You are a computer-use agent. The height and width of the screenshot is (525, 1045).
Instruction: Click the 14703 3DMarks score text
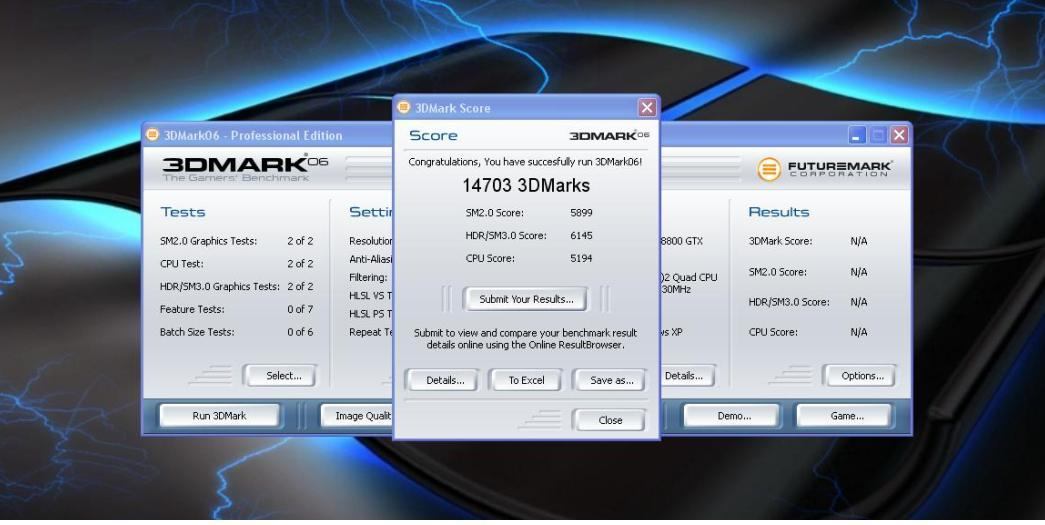526,185
